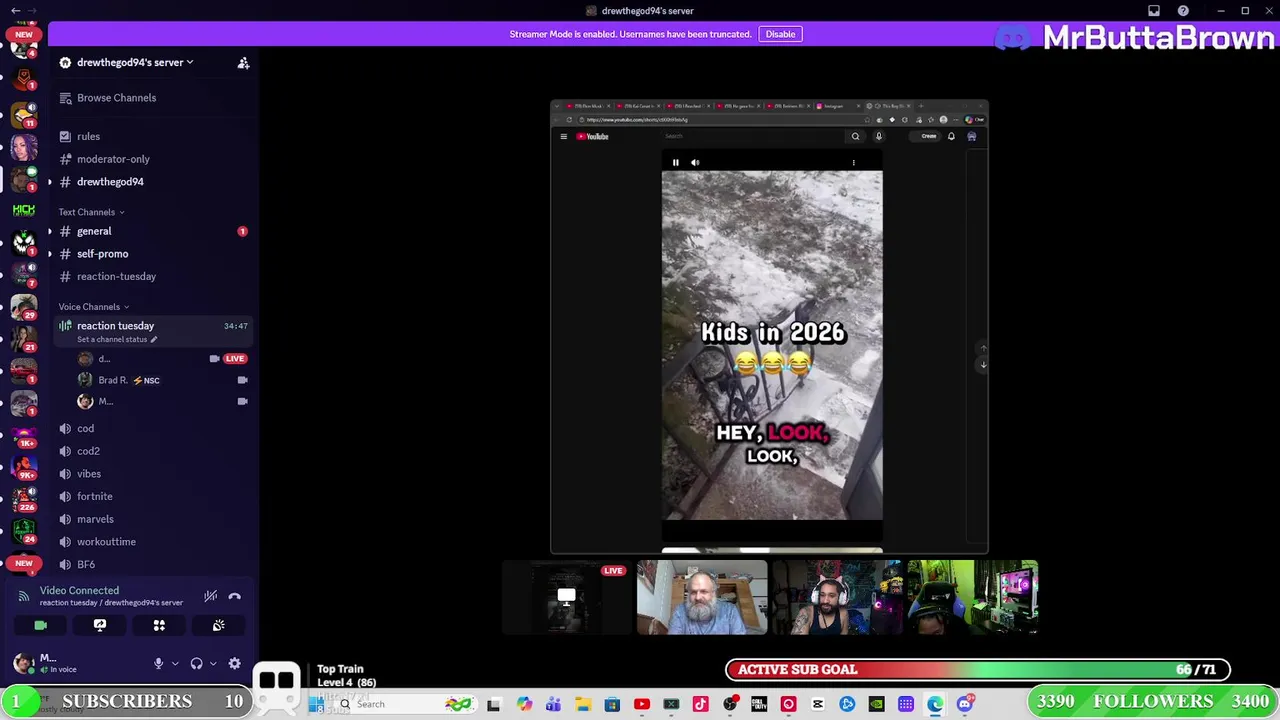Select the bearded man's webcam tile
The image size is (1280, 720).
702,597
